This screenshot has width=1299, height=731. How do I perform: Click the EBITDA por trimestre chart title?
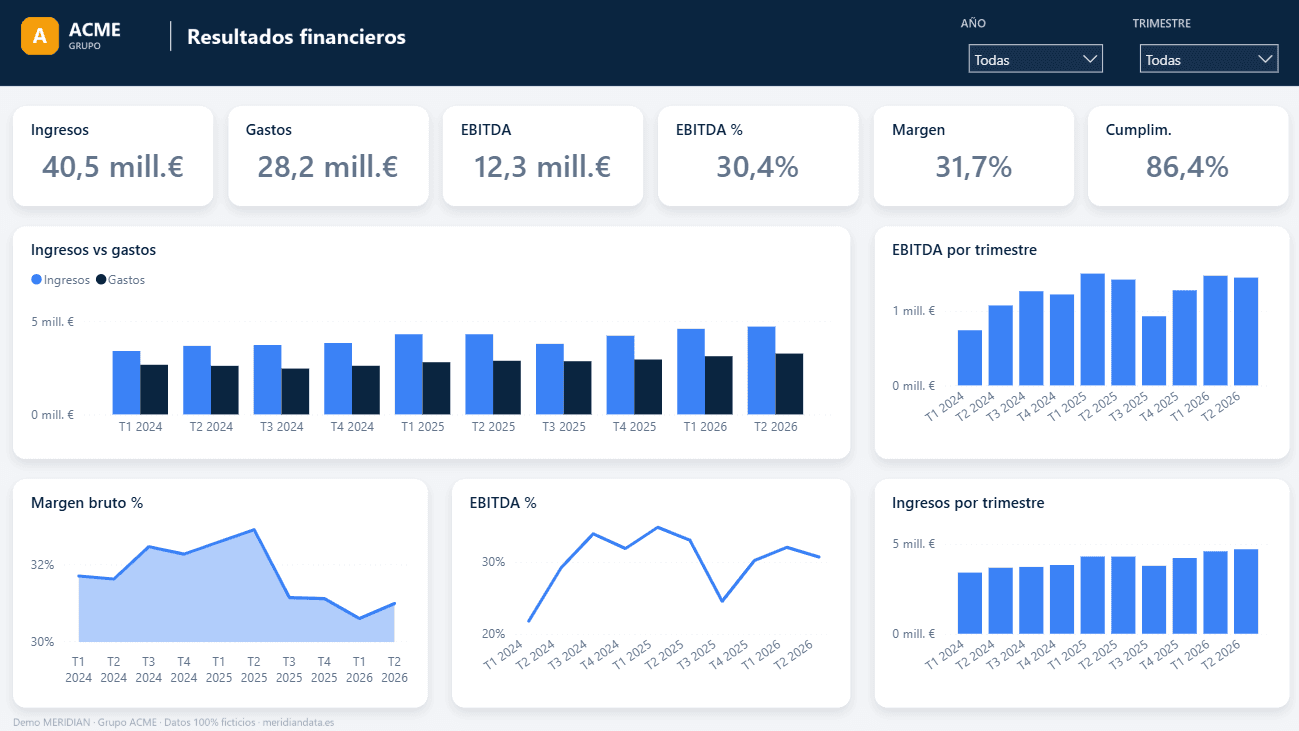point(964,250)
